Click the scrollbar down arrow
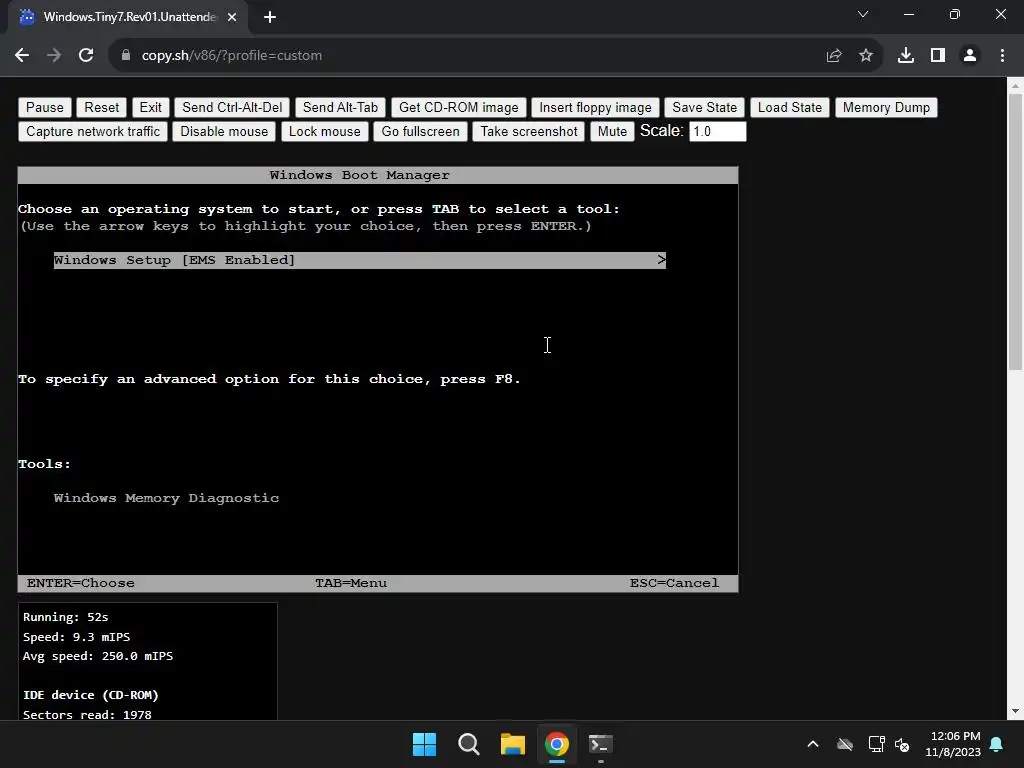Screen dimensions: 1024x768 (1015, 711)
